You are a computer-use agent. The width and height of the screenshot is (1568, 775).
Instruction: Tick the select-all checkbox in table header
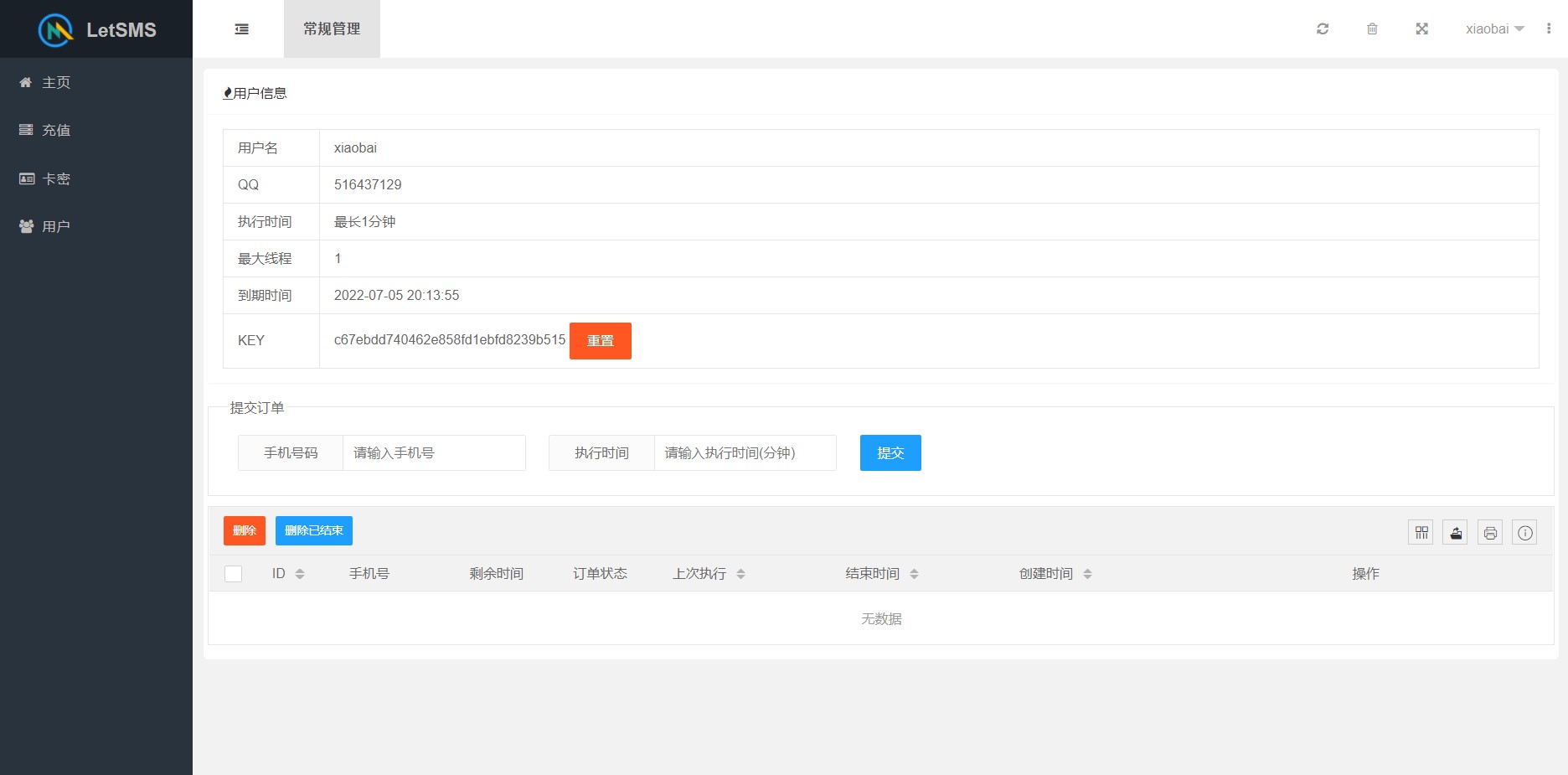(x=234, y=574)
